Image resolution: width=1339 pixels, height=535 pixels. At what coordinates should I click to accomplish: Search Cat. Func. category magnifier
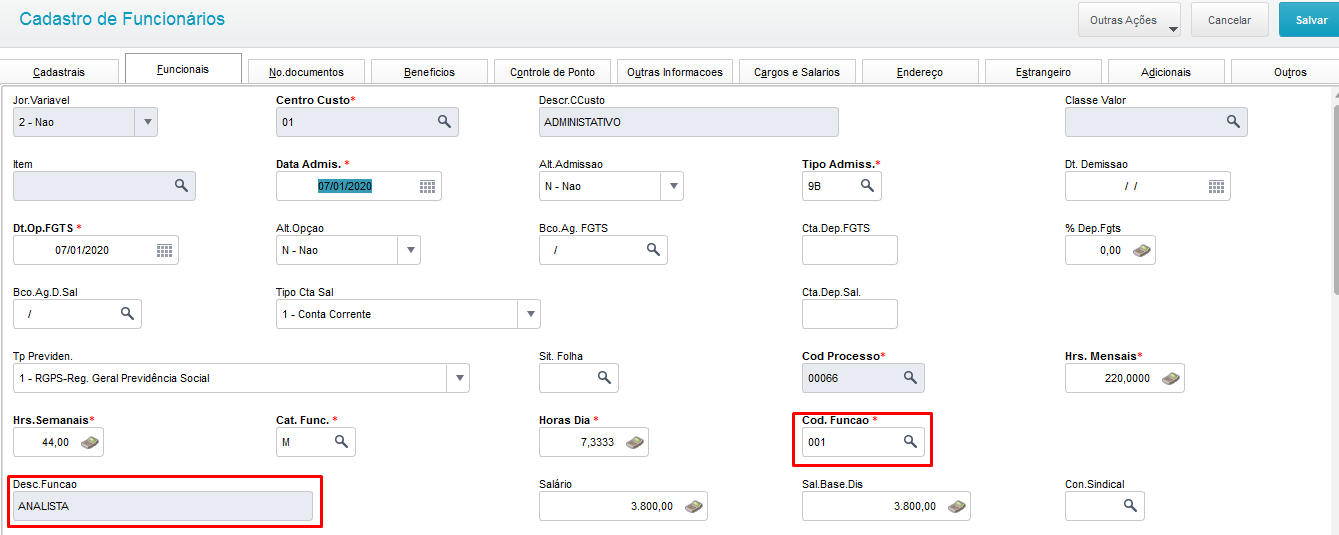tap(341, 442)
